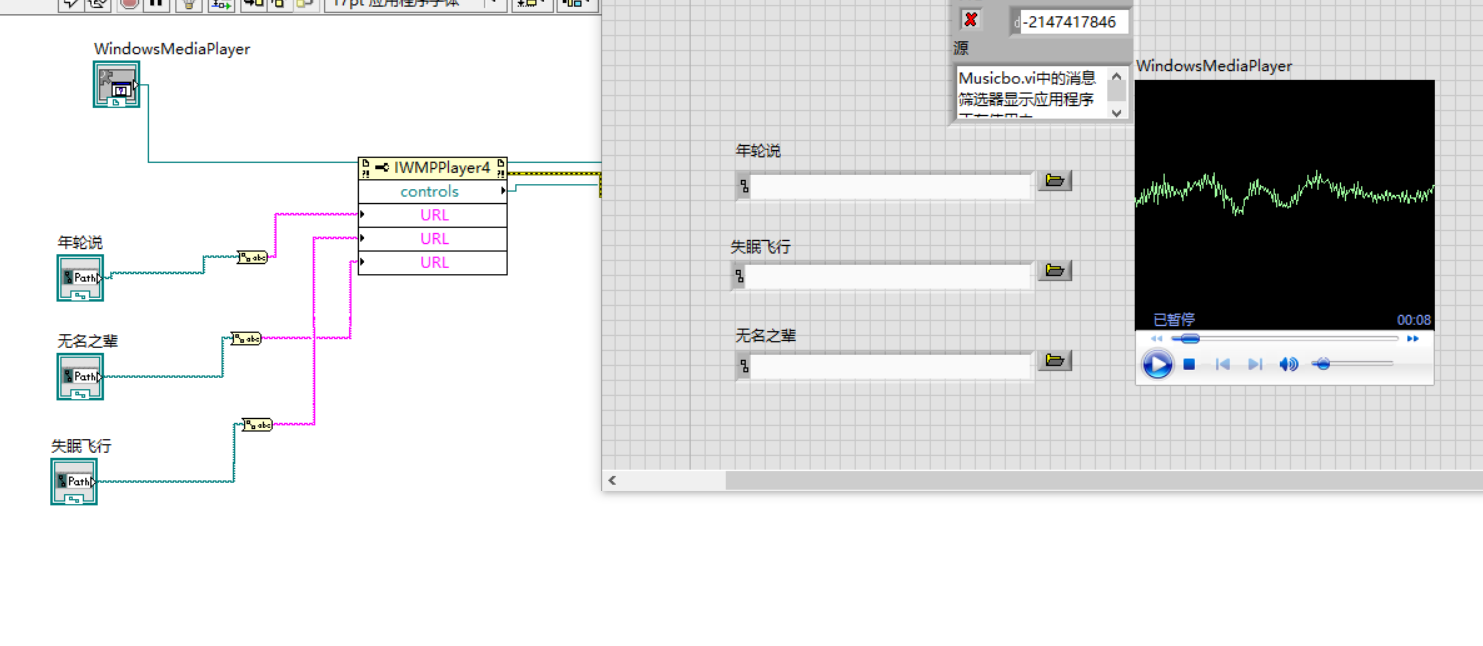Select path-to-string converter wired from 失眠飞行
Screen dimensions: 1483x646
click(258, 425)
